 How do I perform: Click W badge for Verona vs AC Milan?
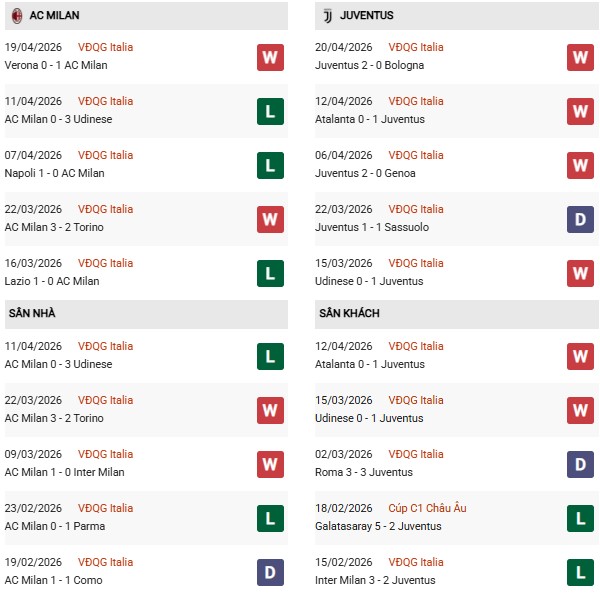[270, 57]
